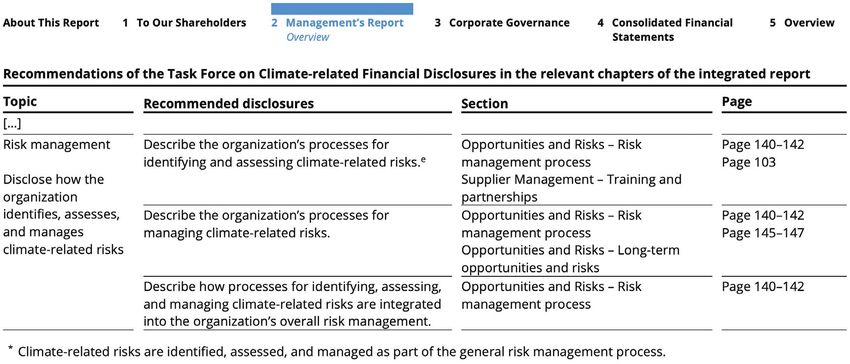The image size is (850, 364).
Task: Open first Page 140–142 reference
Action: [763, 145]
